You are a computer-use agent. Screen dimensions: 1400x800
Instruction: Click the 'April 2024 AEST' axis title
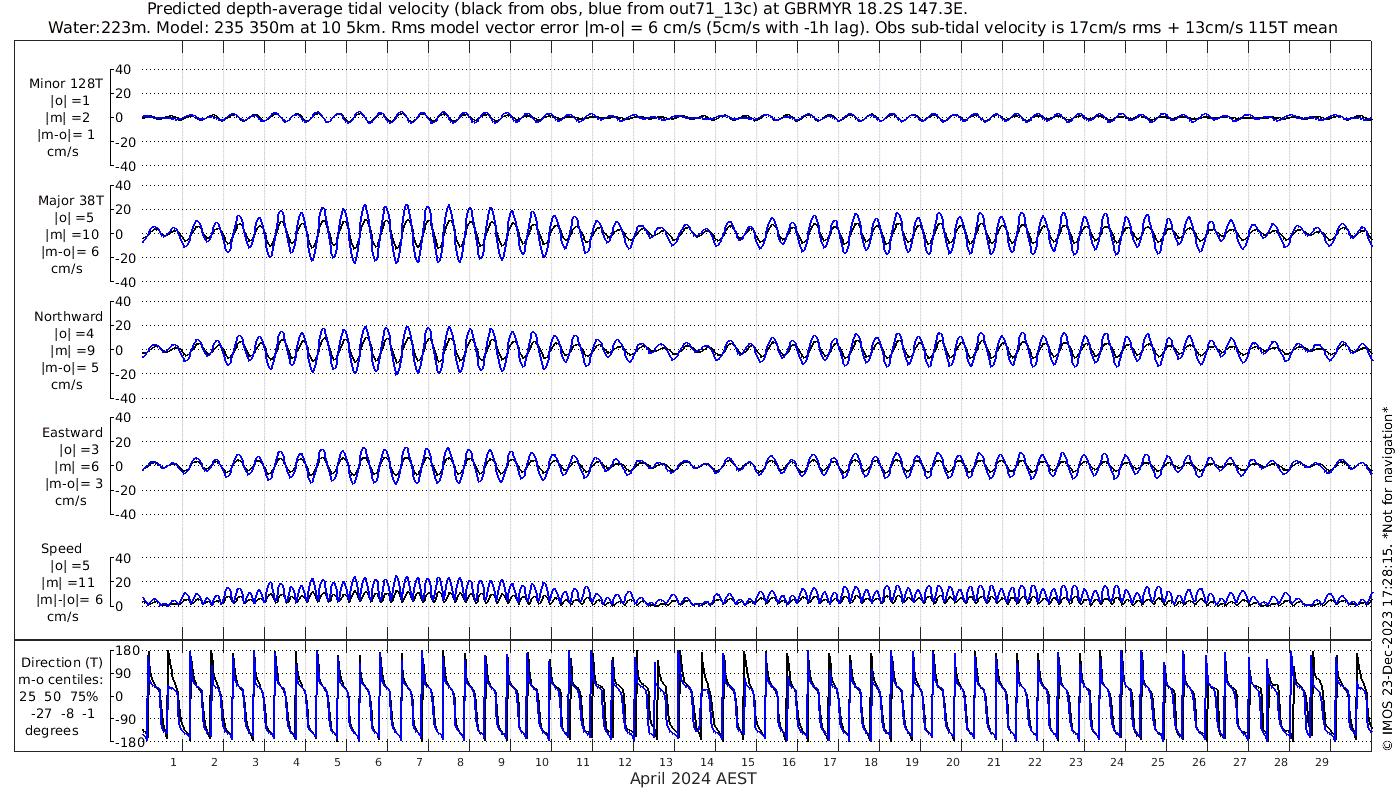tap(693, 778)
